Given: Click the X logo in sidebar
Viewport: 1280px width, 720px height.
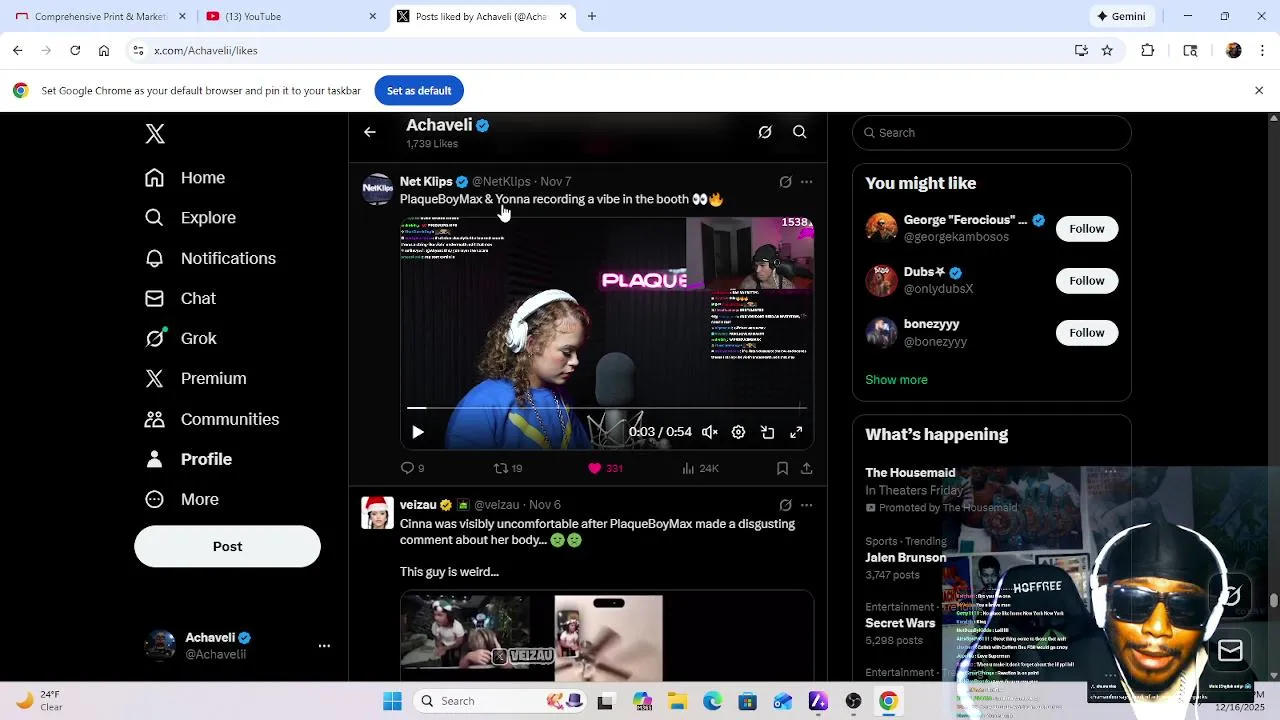Looking at the screenshot, I should [155, 134].
